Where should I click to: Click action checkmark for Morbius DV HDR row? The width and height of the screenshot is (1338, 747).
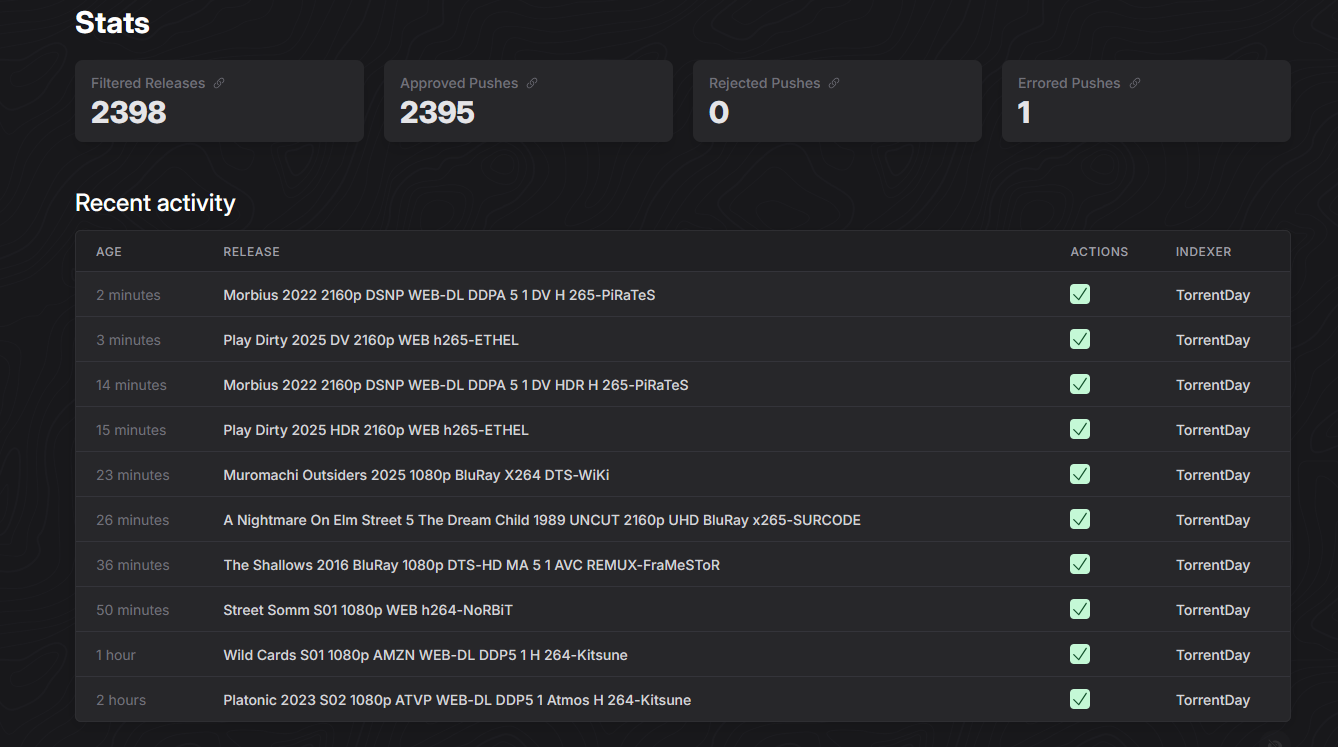pos(1080,384)
